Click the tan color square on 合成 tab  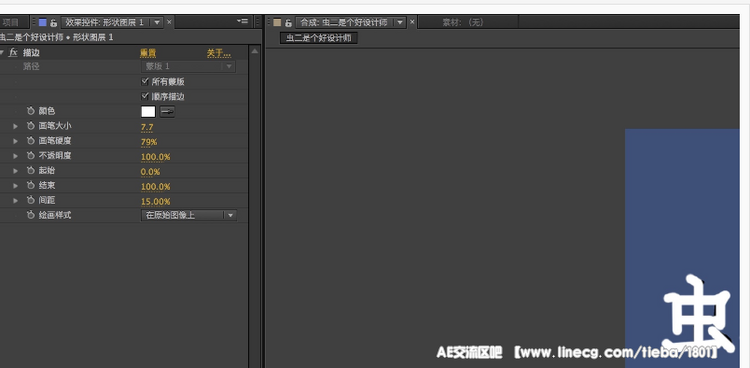[277, 22]
